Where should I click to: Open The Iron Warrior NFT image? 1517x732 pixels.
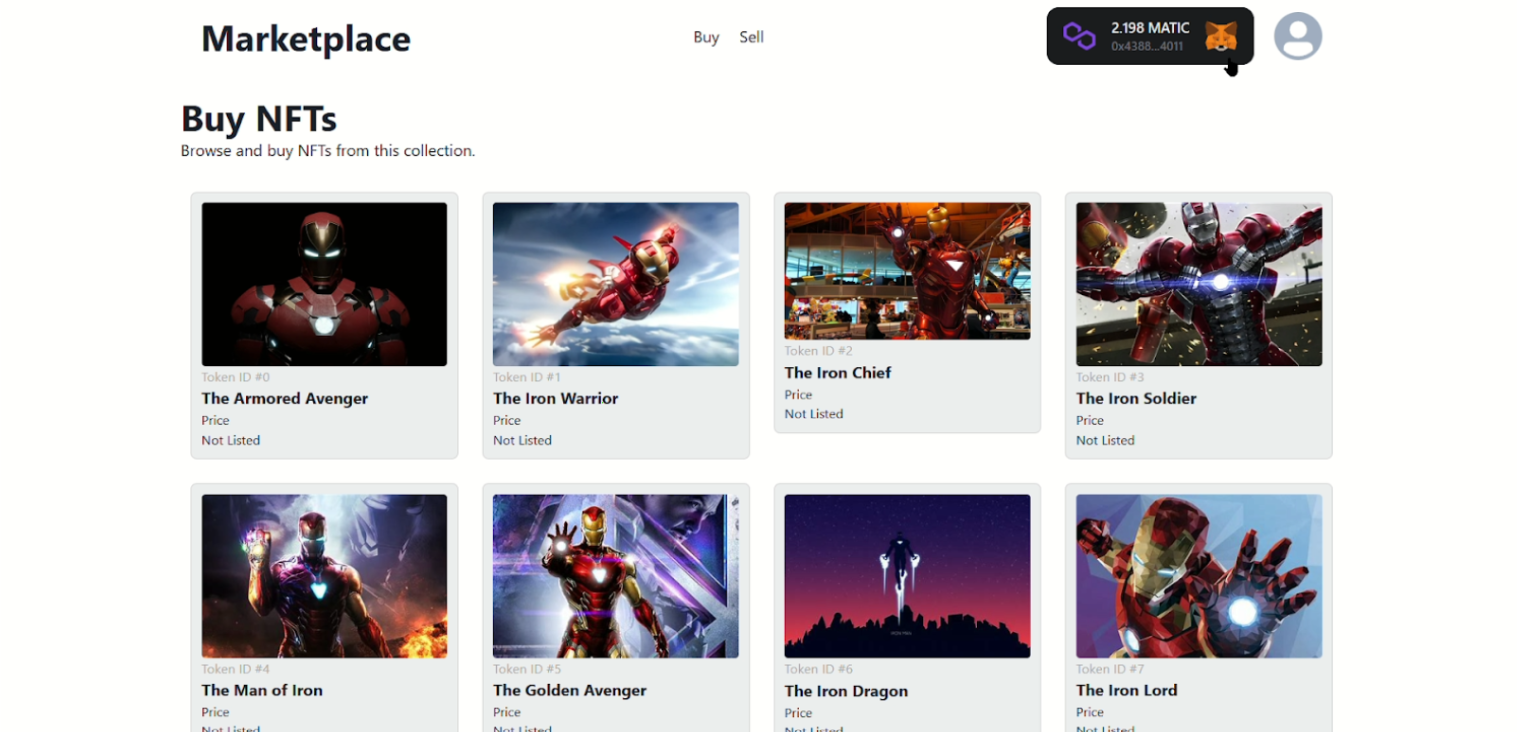point(616,284)
